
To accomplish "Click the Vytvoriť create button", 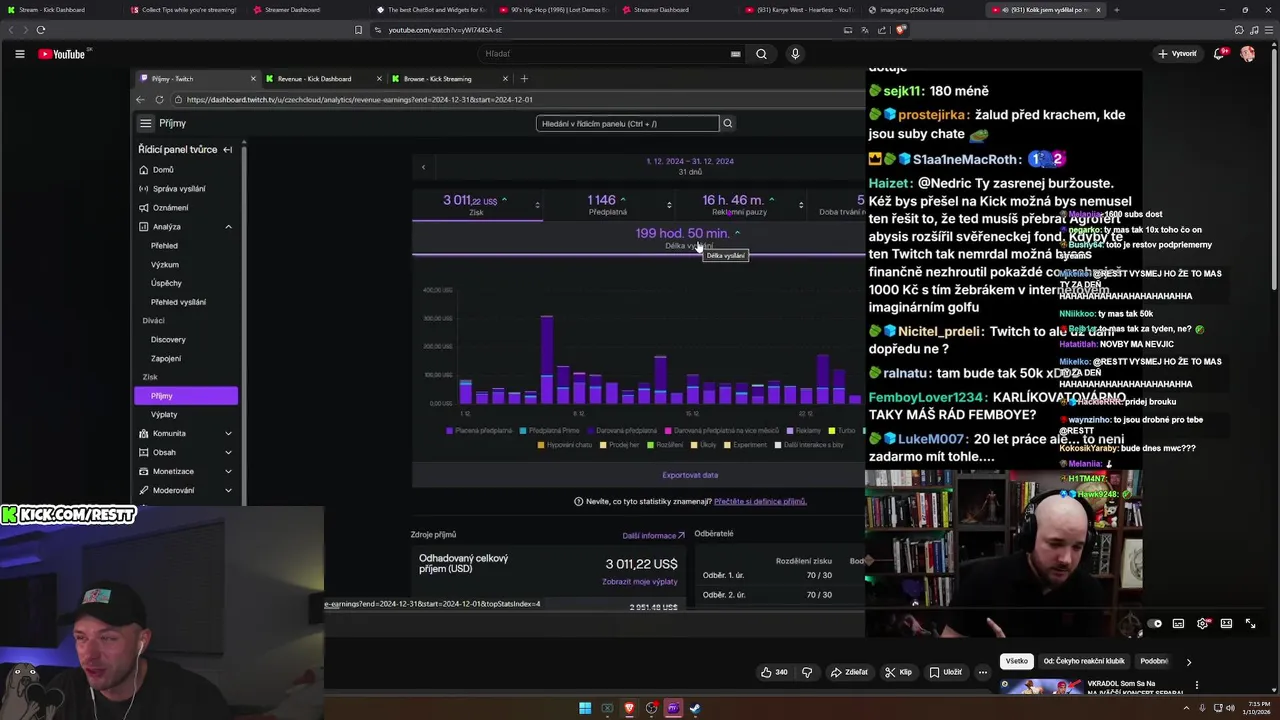I will 1177,54.
